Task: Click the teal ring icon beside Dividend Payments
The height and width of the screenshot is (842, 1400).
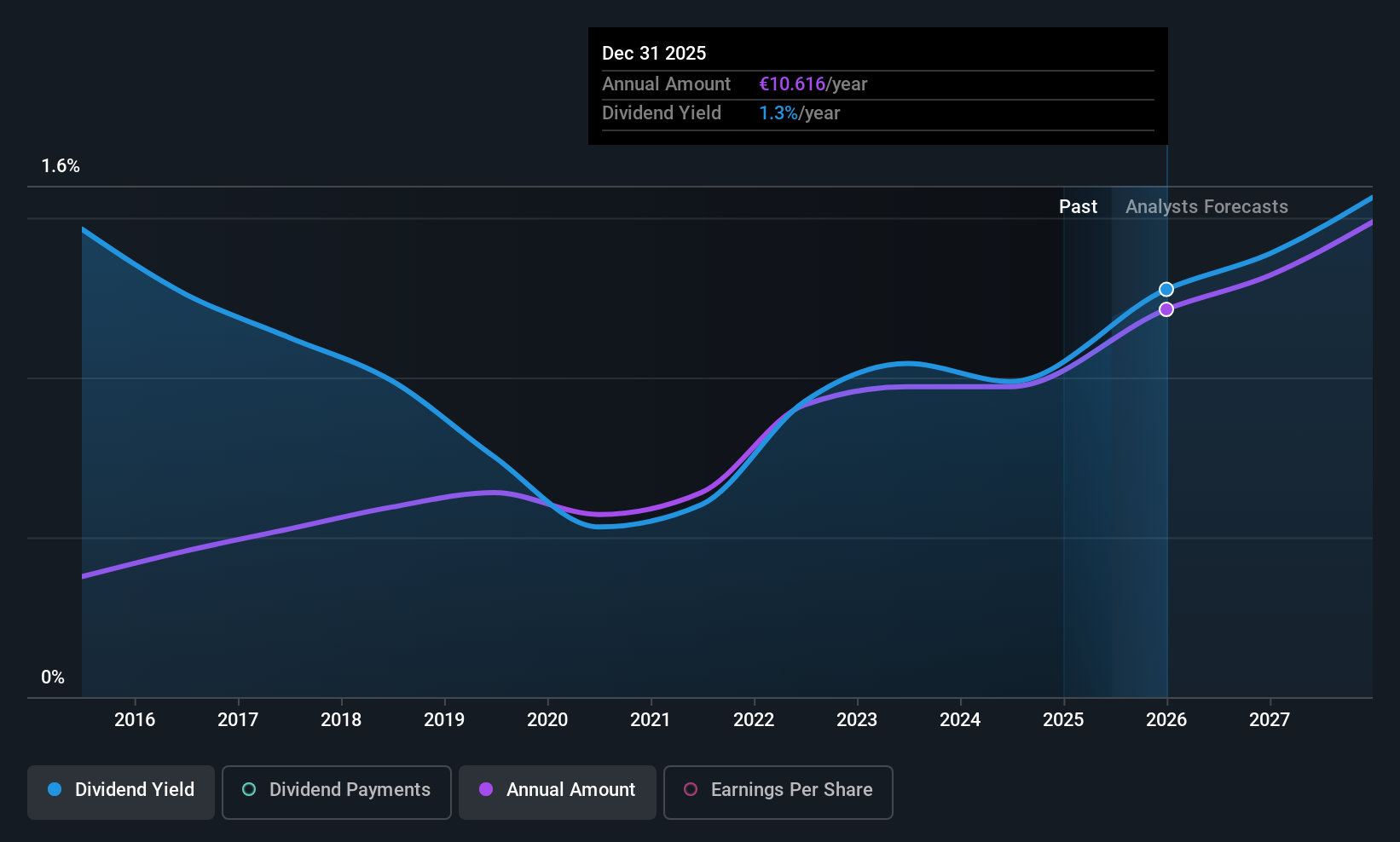Action: coord(249,789)
